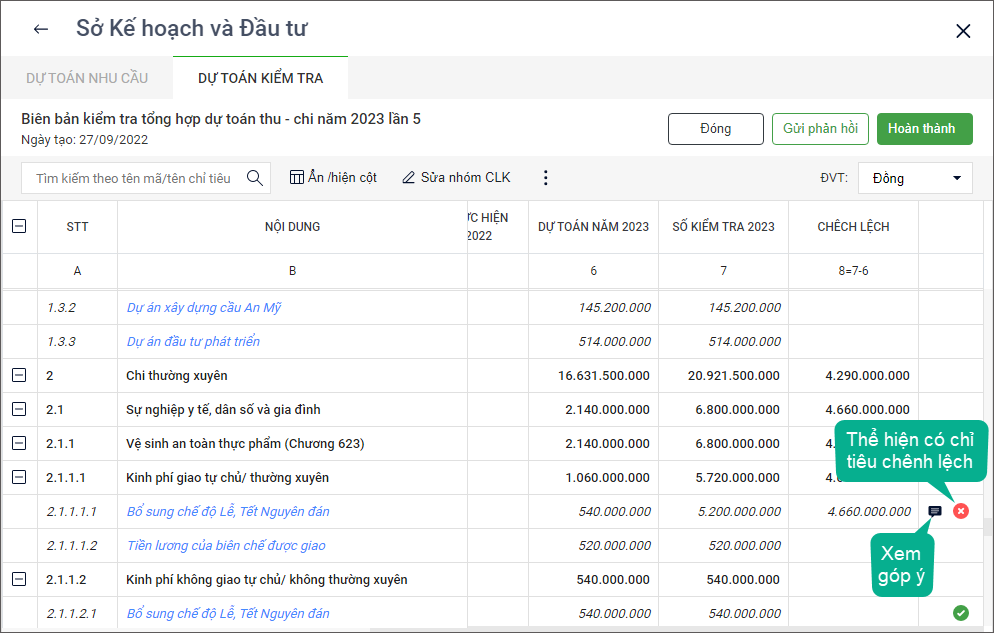Switch to DỰ TOÁN NHU CẦU tab
Viewport: 994px width, 633px height.
(87, 78)
